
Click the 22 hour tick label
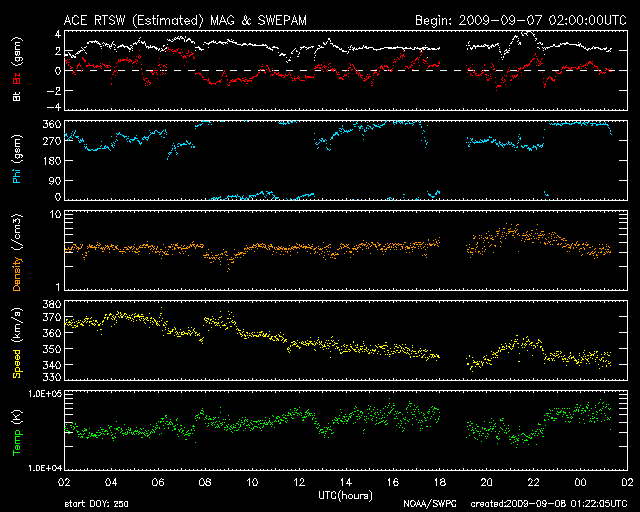click(533, 483)
